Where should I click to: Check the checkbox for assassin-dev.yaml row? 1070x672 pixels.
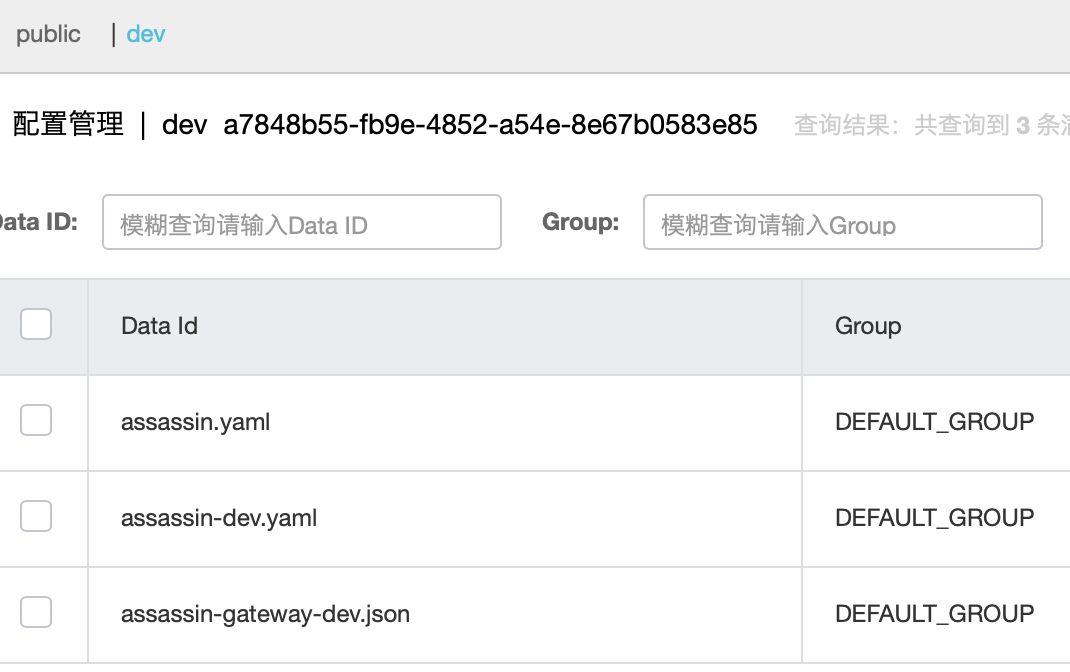[36, 516]
